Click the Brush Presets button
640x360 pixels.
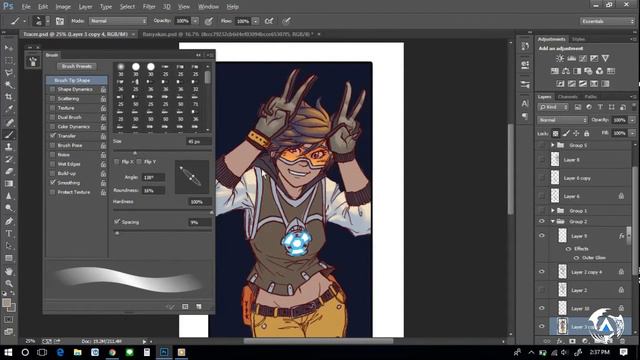pyautogui.click(x=77, y=66)
